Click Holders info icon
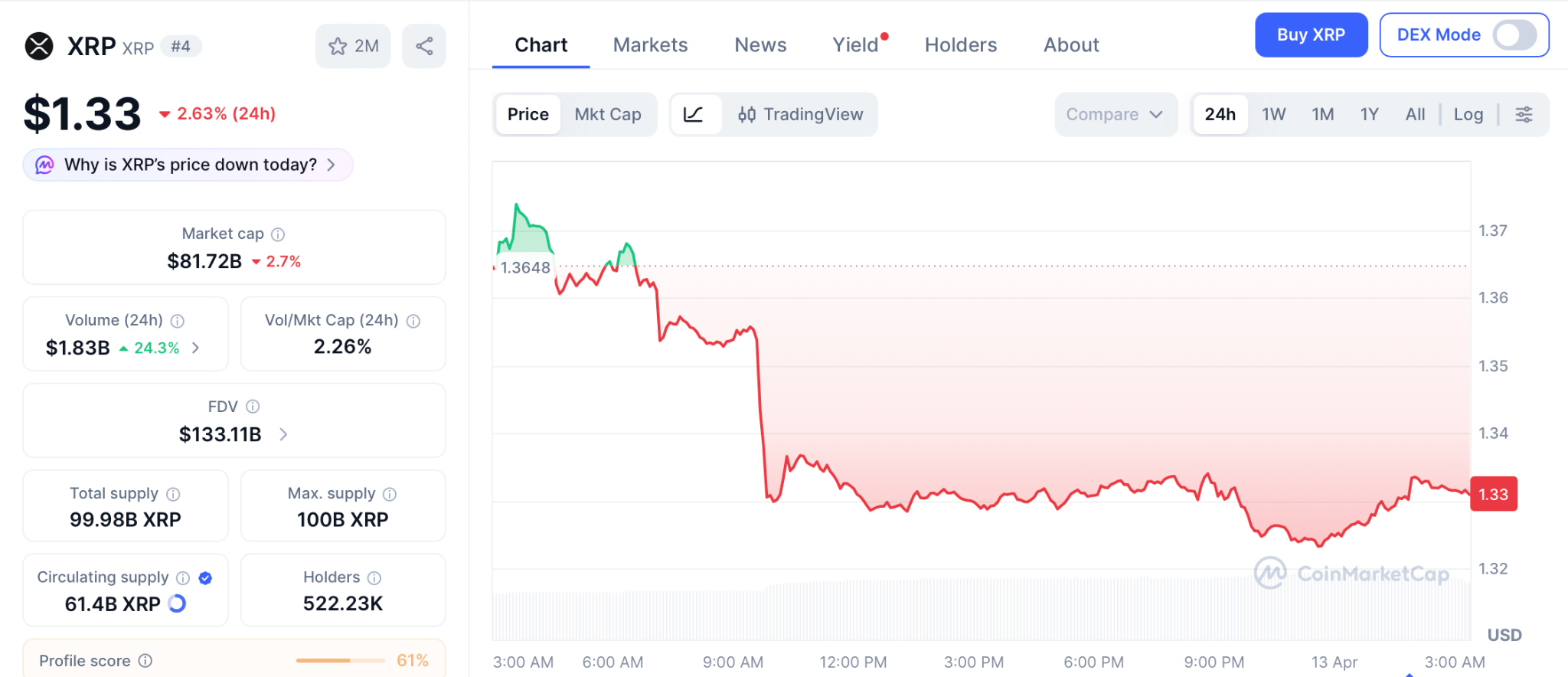Screen dimensions: 1568x677 click(x=374, y=577)
